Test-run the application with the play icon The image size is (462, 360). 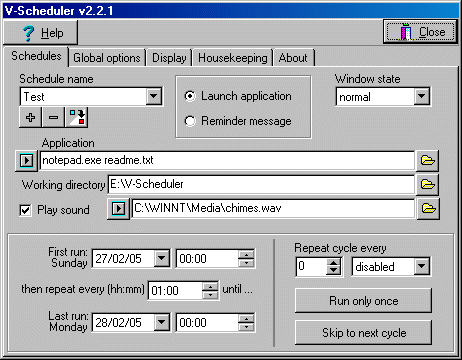[26, 161]
